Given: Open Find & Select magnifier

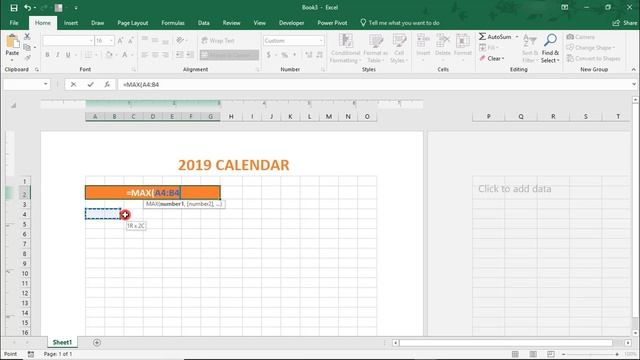Looking at the screenshot, I should [x=550, y=40].
